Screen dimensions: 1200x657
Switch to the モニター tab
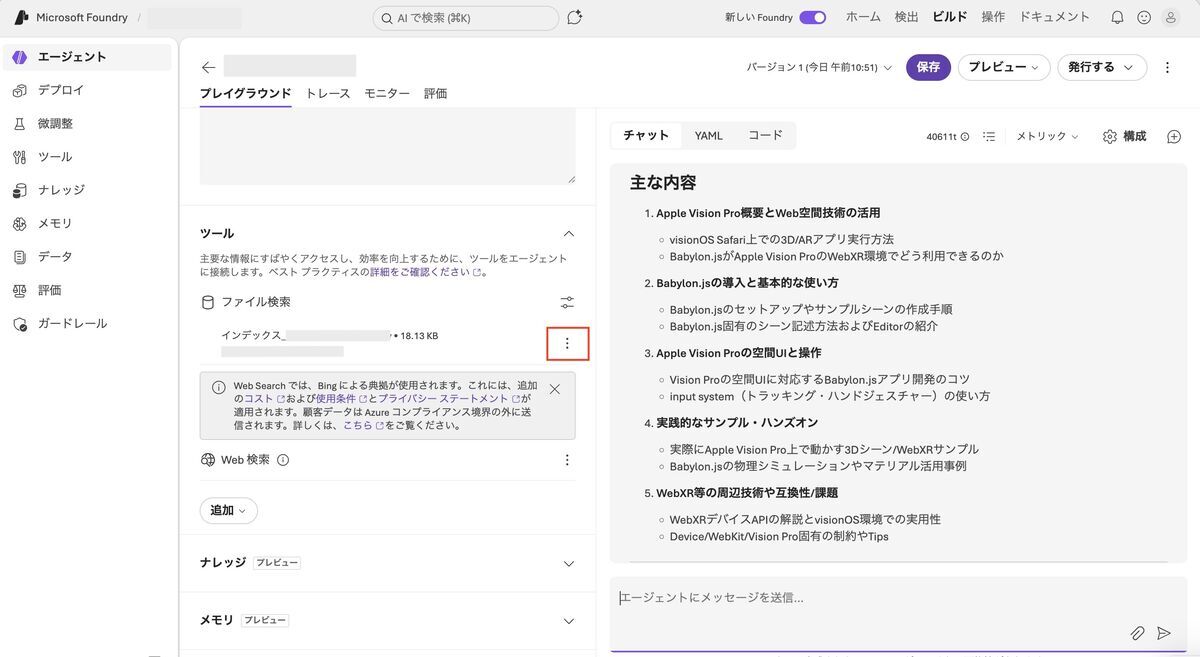387,93
